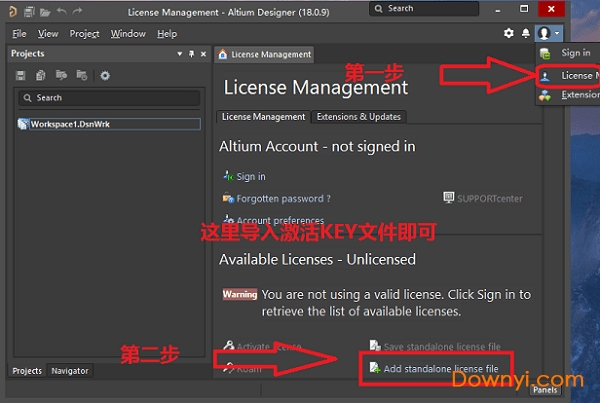This screenshot has height=403, width=600.
Task: Click the Projects panel settings gear icon
Action: point(105,75)
